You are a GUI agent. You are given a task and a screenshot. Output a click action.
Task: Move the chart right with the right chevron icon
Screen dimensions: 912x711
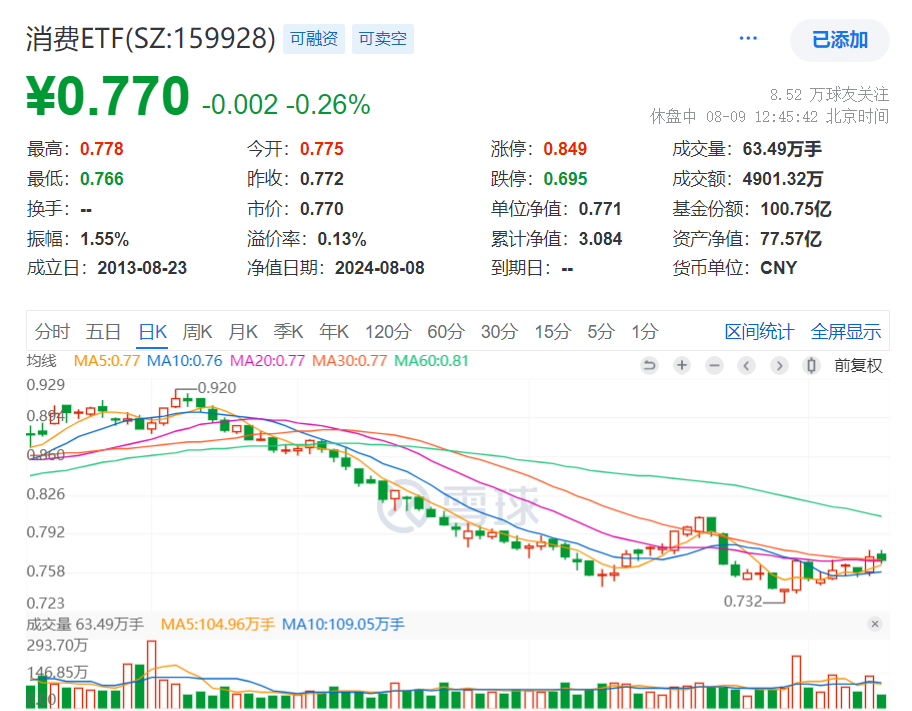pyautogui.click(x=779, y=365)
